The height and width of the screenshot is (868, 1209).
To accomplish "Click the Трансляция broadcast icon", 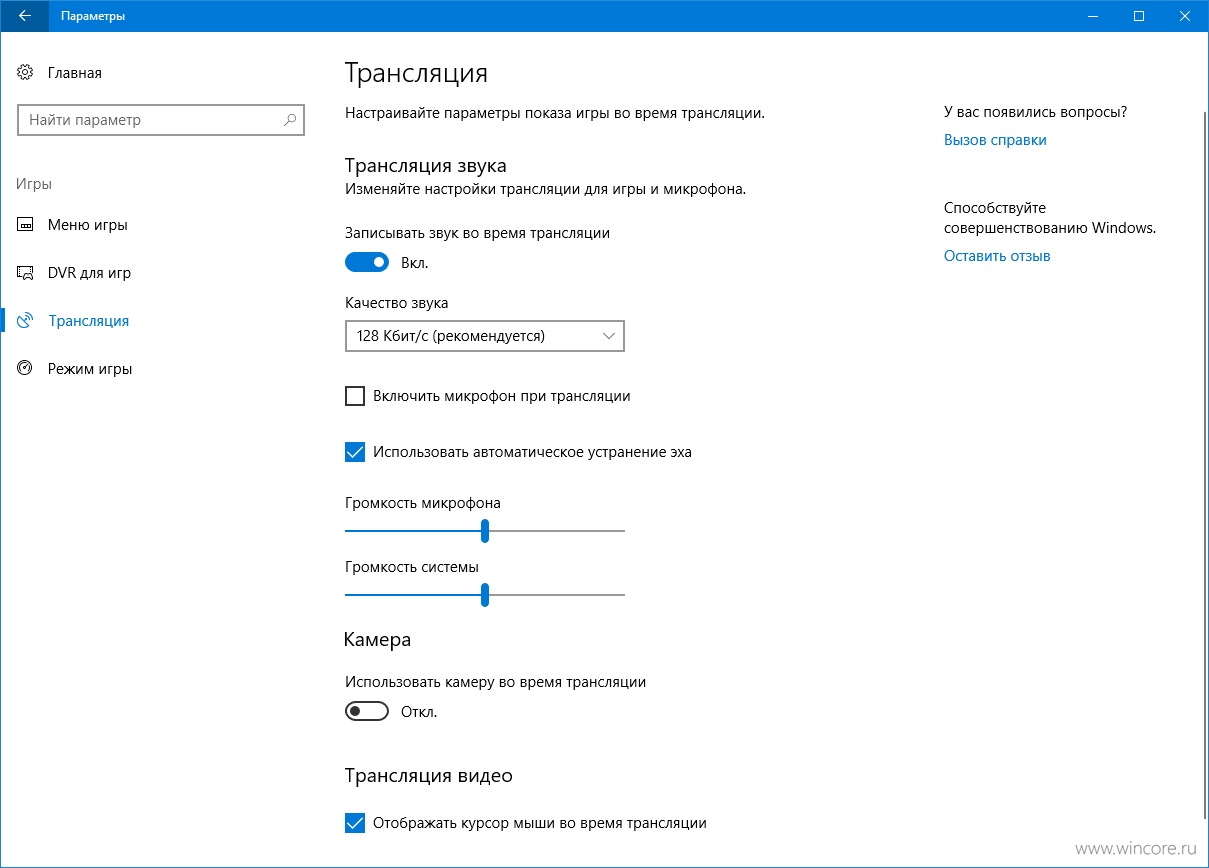I will [x=26, y=321].
